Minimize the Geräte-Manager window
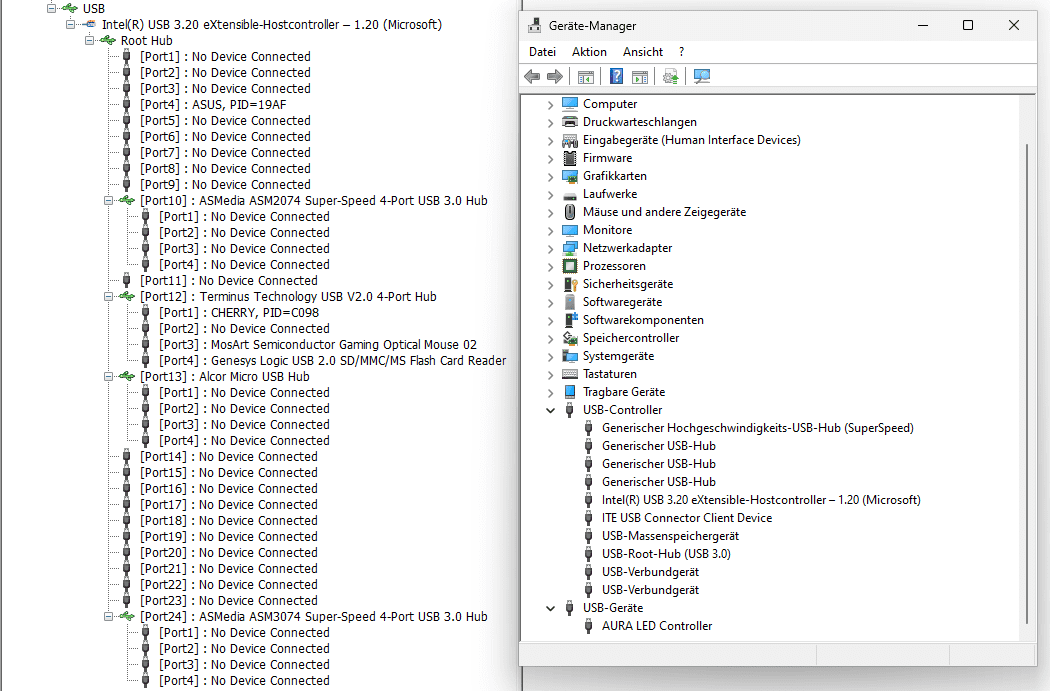The height and width of the screenshot is (691, 1050). point(923,25)
